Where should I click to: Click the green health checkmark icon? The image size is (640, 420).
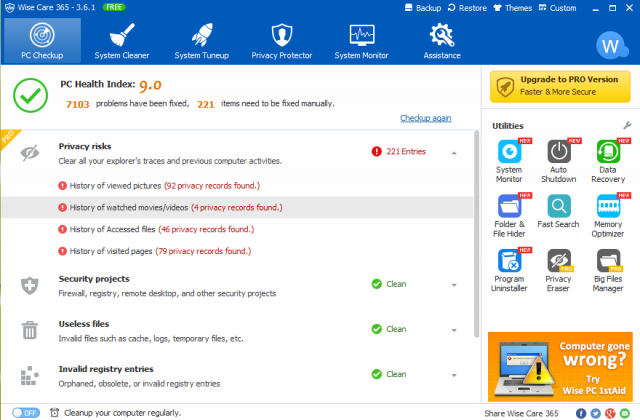point(30,95)
